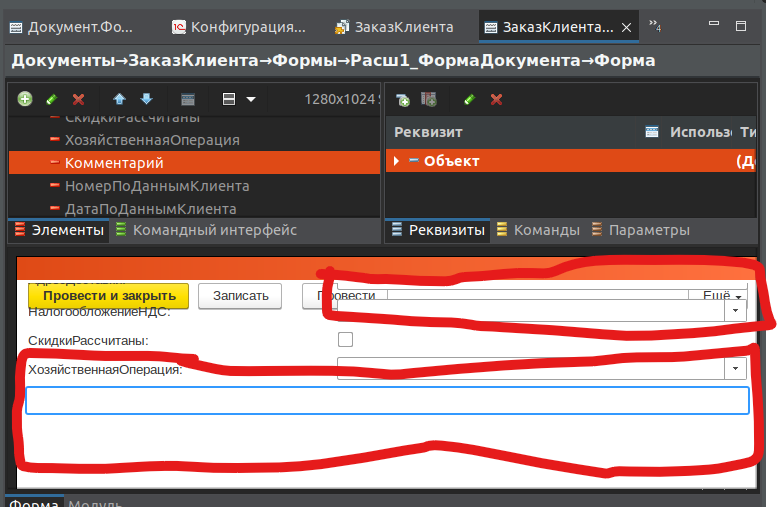Open the ЗаказКлиента editor tab
This screenshot has height=507, width=779.
click(394, 27)
